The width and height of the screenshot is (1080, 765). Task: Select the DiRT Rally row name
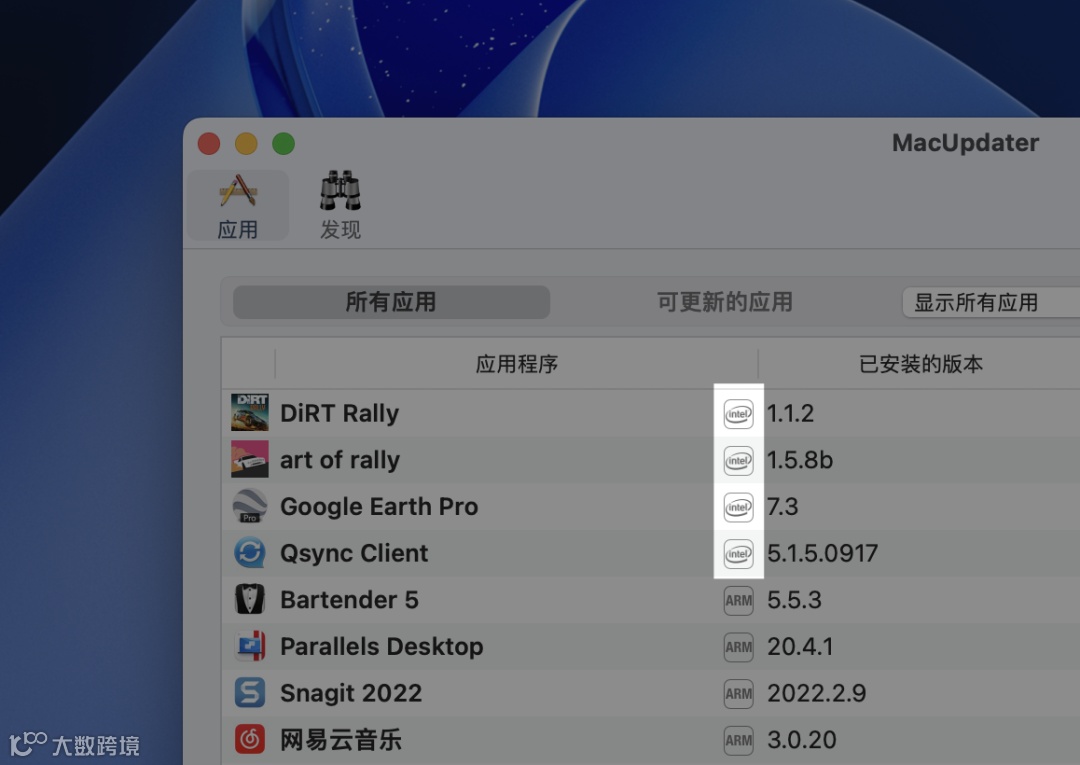click(340, 413)
